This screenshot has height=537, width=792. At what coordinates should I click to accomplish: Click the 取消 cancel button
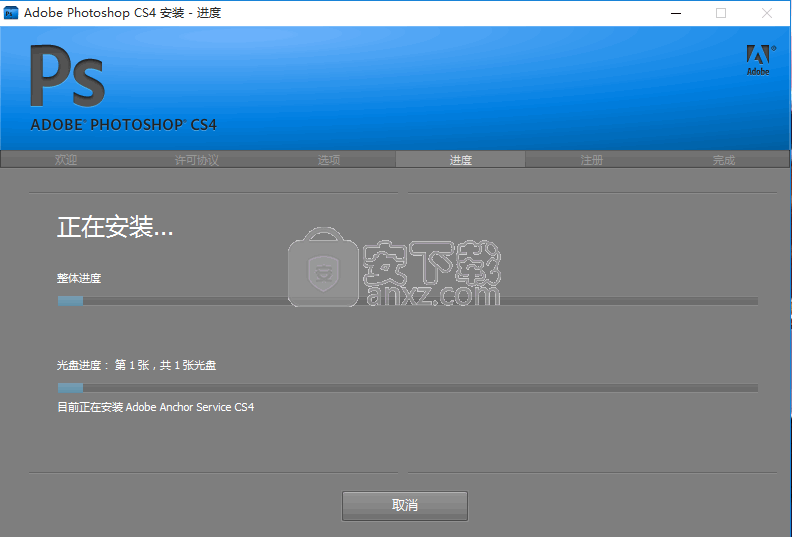[405, 505]
